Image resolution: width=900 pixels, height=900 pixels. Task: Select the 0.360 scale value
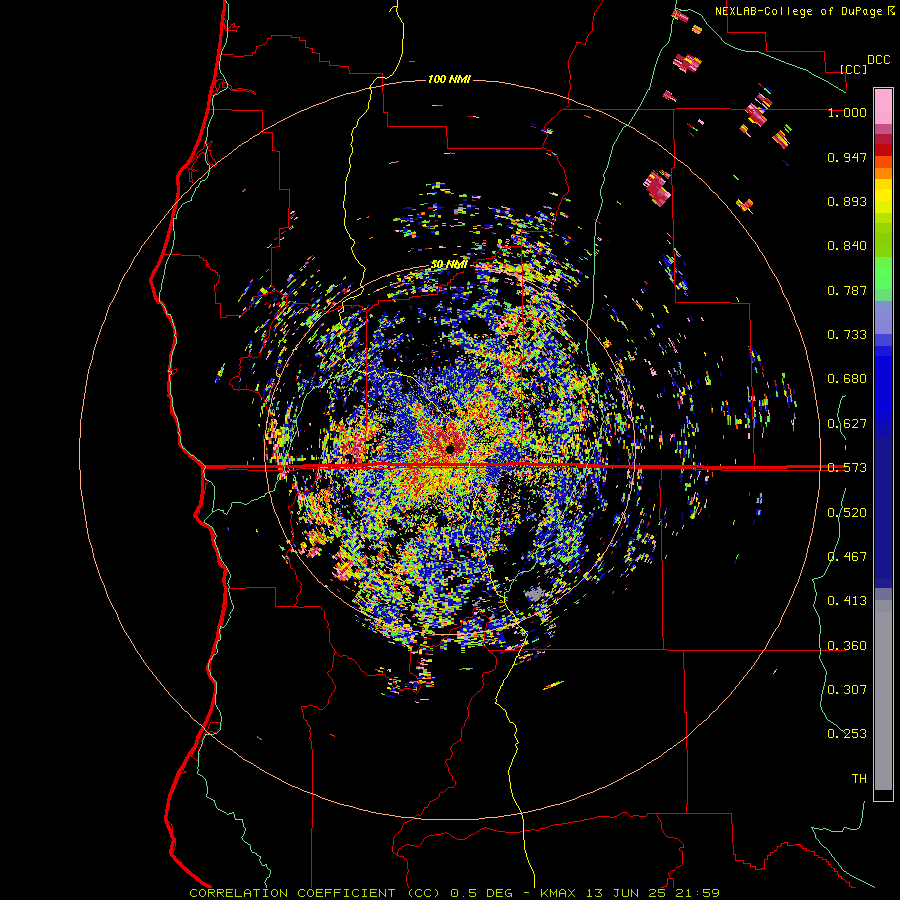point(847,646)
